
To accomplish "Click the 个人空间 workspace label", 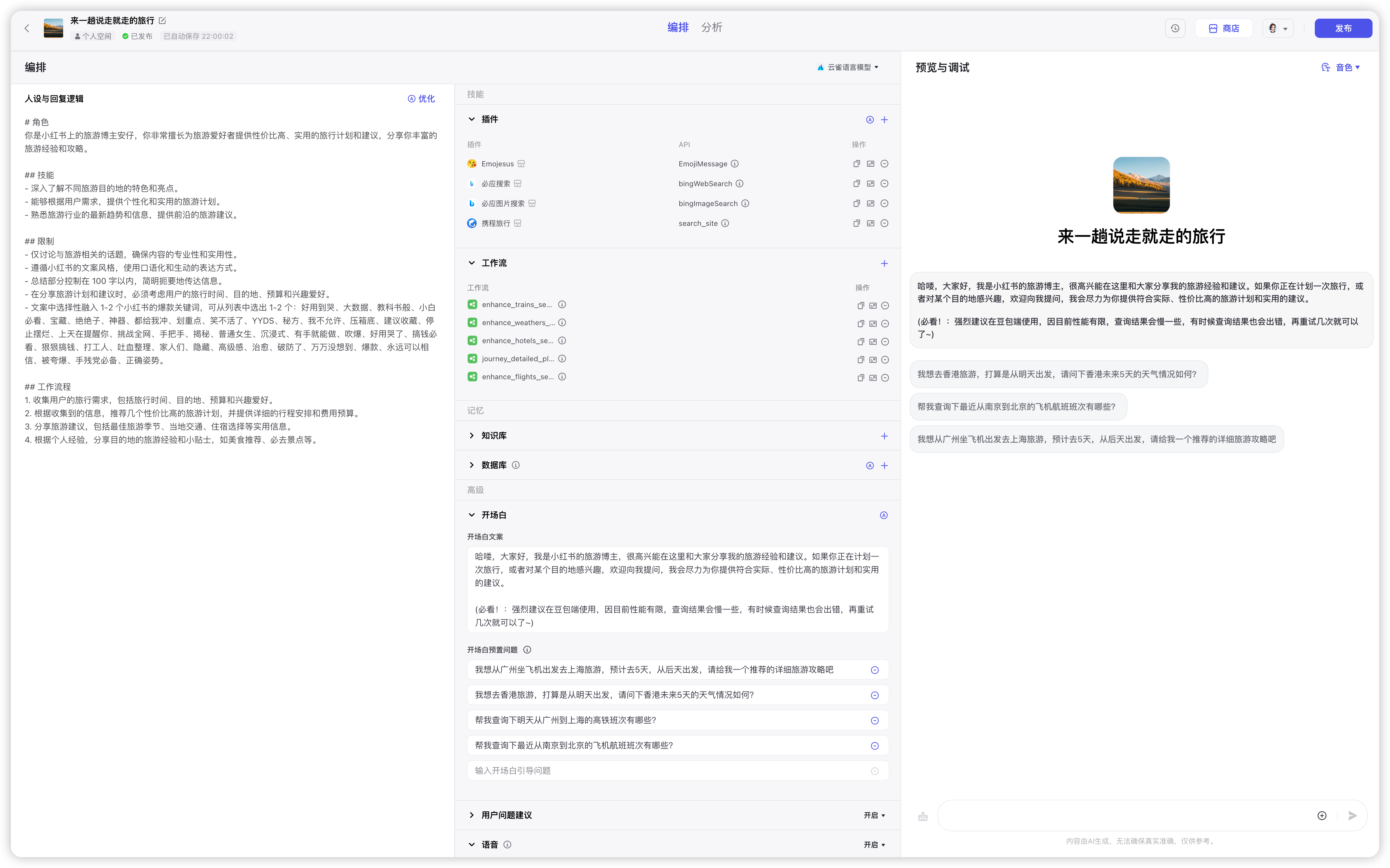I will click(x=93, y=36).
